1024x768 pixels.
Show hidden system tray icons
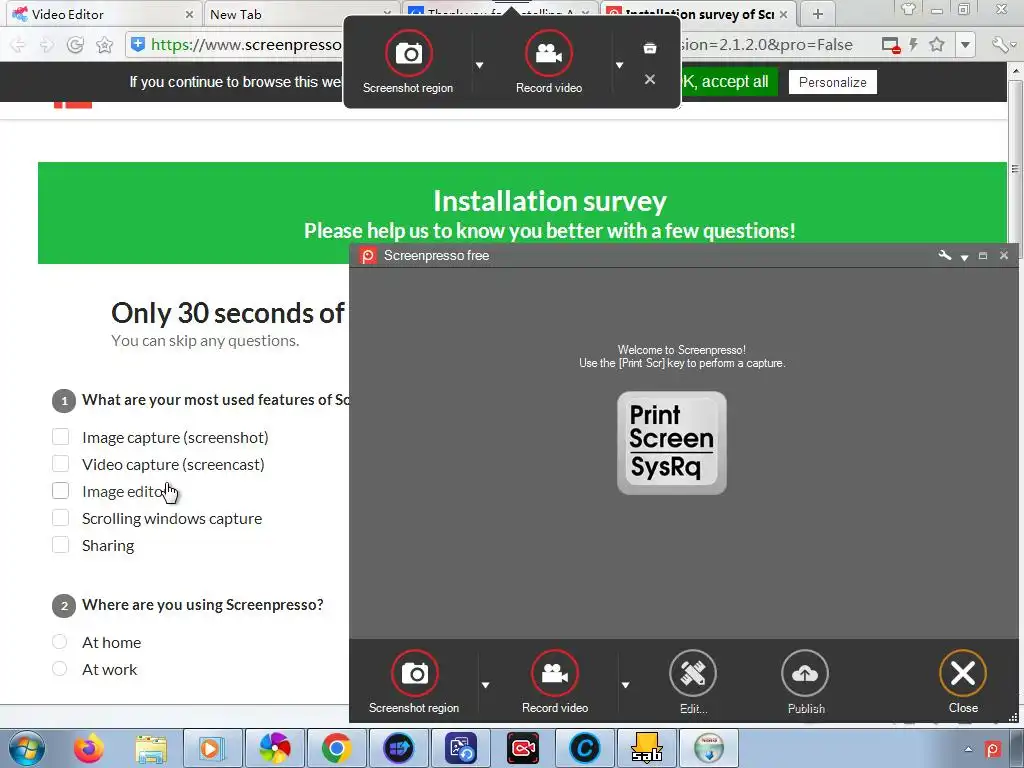point(968,749)
